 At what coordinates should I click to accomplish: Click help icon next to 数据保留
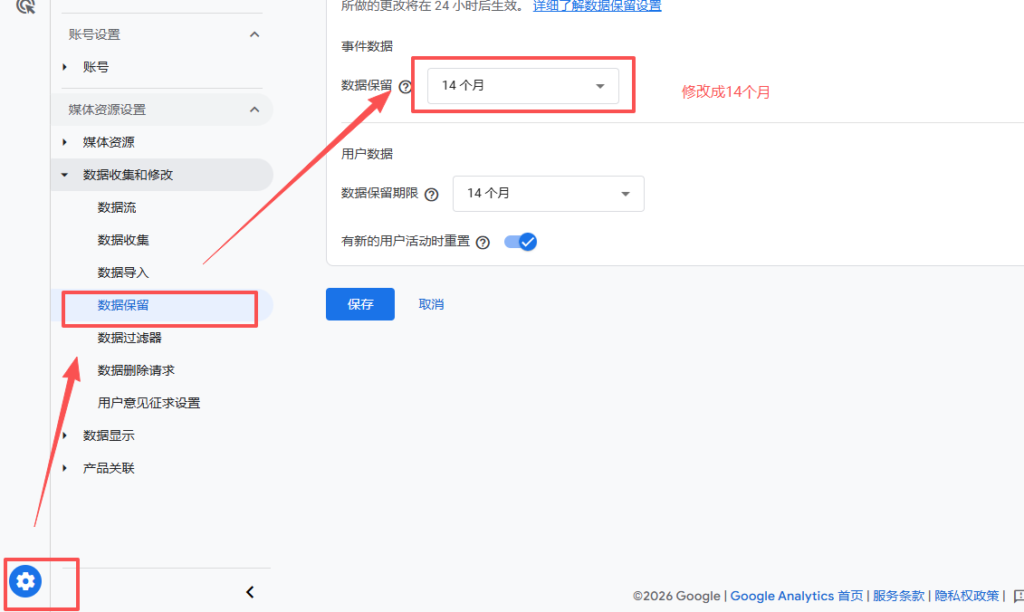click(x=405, y=87)
